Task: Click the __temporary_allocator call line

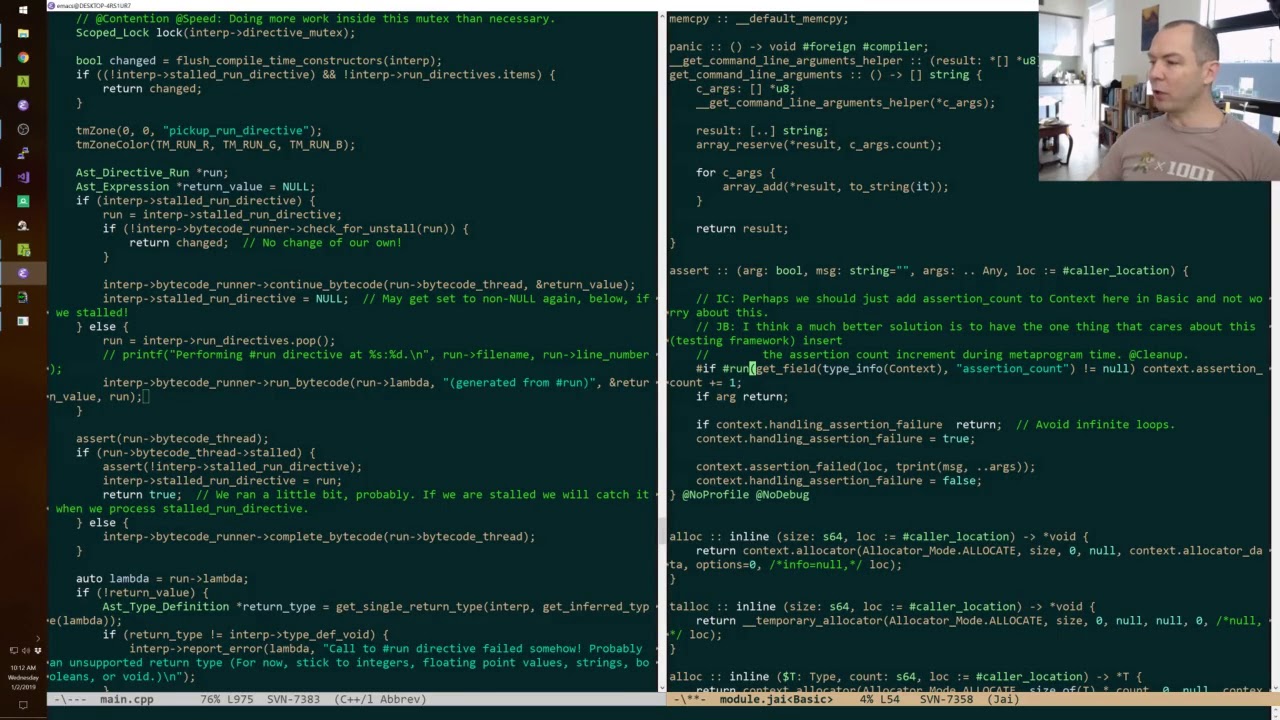Action: point(979,620)
